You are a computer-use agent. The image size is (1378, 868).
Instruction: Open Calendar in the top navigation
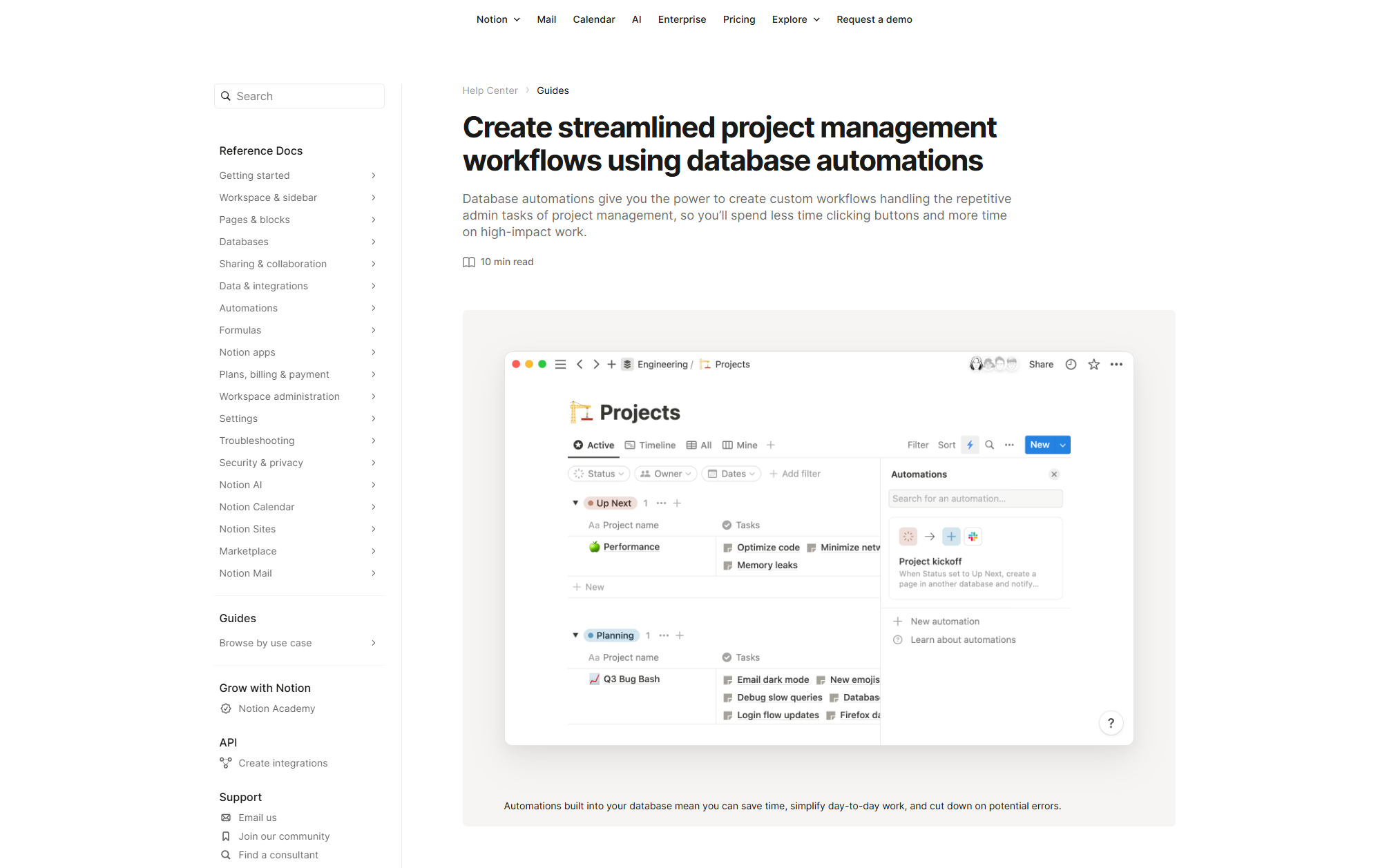pyautogui.click(x=594, y=19)
